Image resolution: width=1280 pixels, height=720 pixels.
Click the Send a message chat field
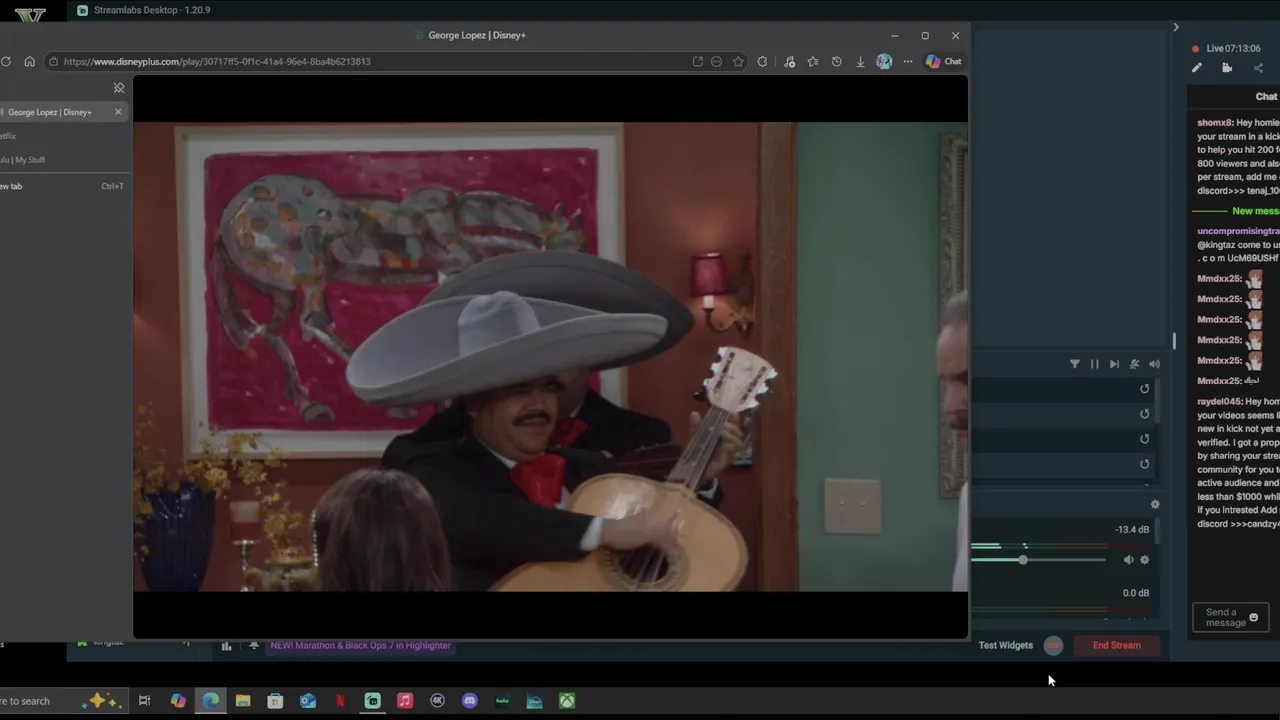point(1232,618)
